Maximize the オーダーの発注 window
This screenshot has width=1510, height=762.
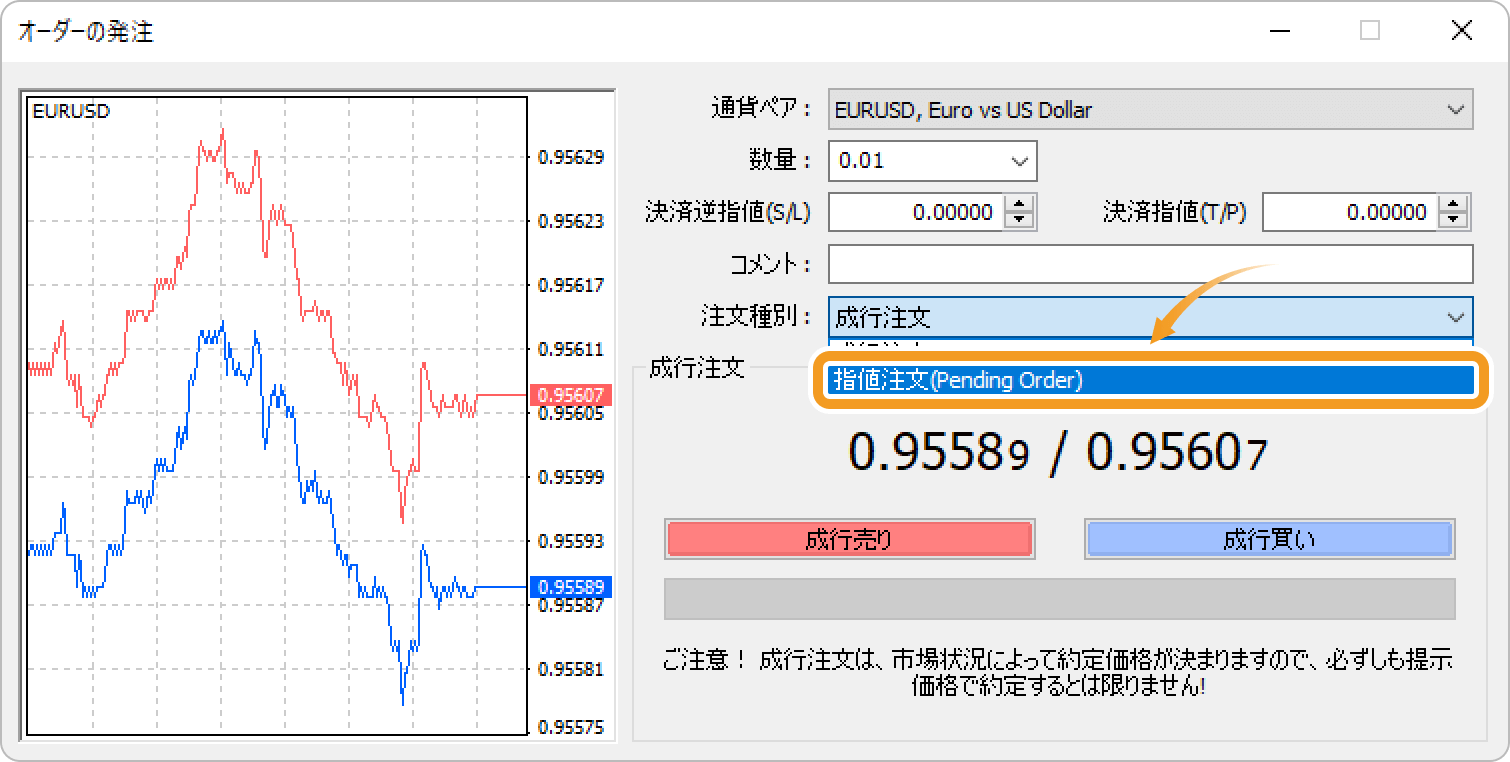(1370, 31)
